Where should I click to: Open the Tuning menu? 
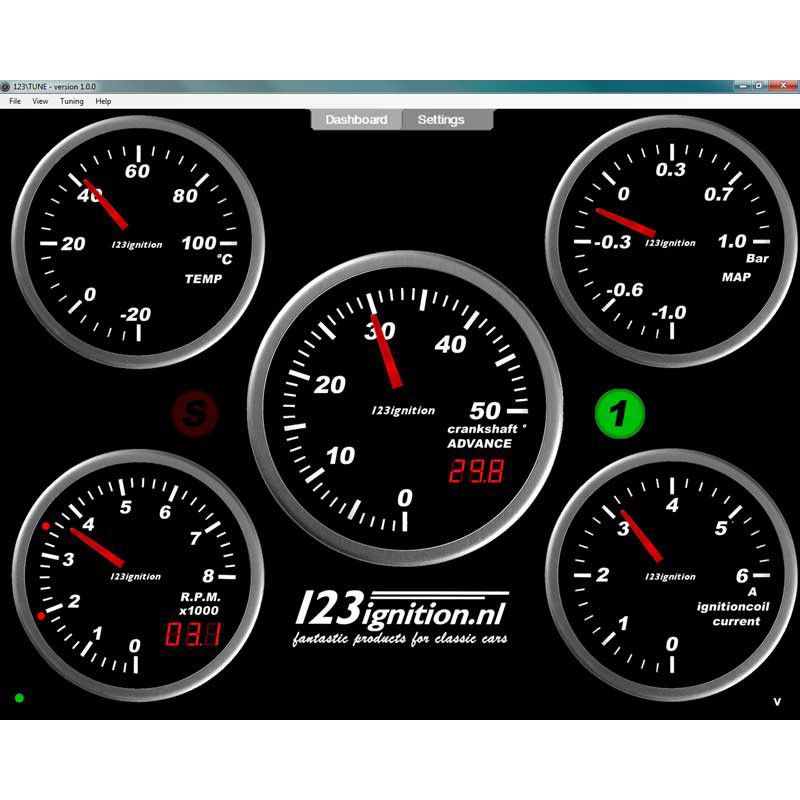pyautogui.click(x=70, y=101)
